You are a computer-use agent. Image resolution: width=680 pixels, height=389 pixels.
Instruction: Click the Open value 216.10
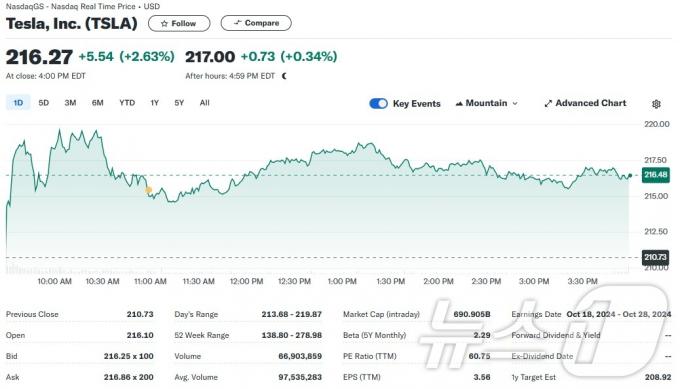pos(140,335)
